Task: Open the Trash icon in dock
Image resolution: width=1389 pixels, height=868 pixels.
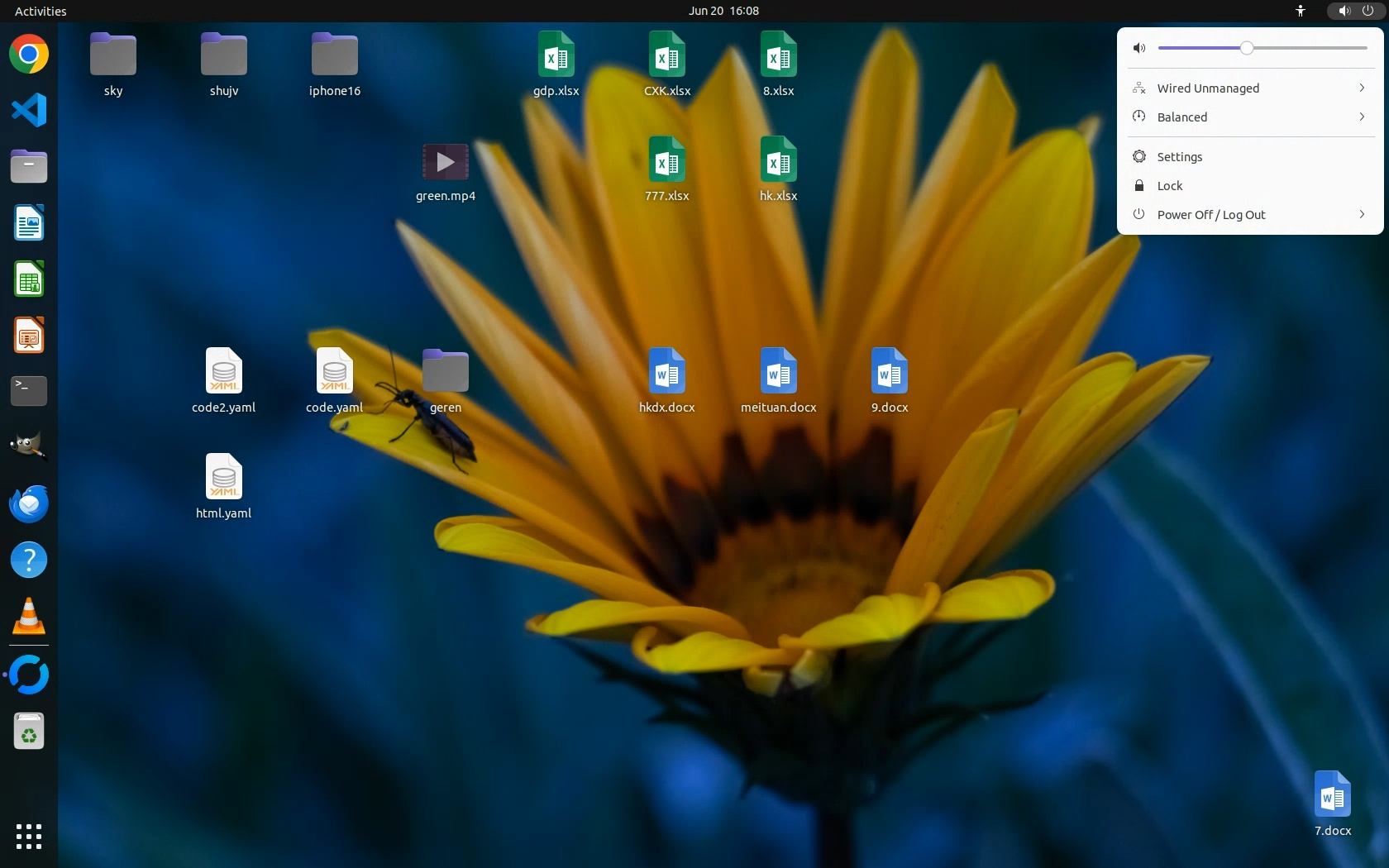Action: tap(29, 732)
